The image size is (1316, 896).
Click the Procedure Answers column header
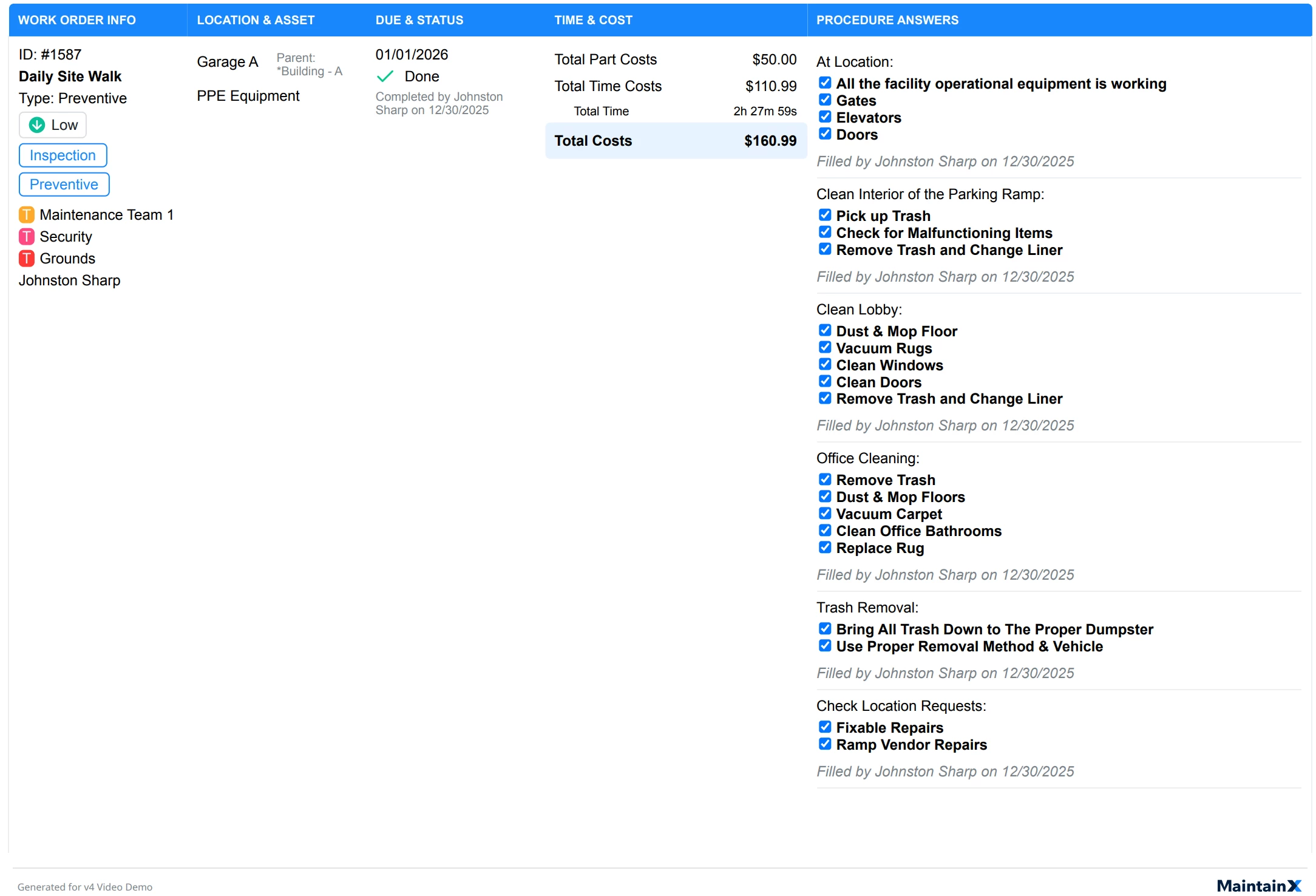coord(887,20)
